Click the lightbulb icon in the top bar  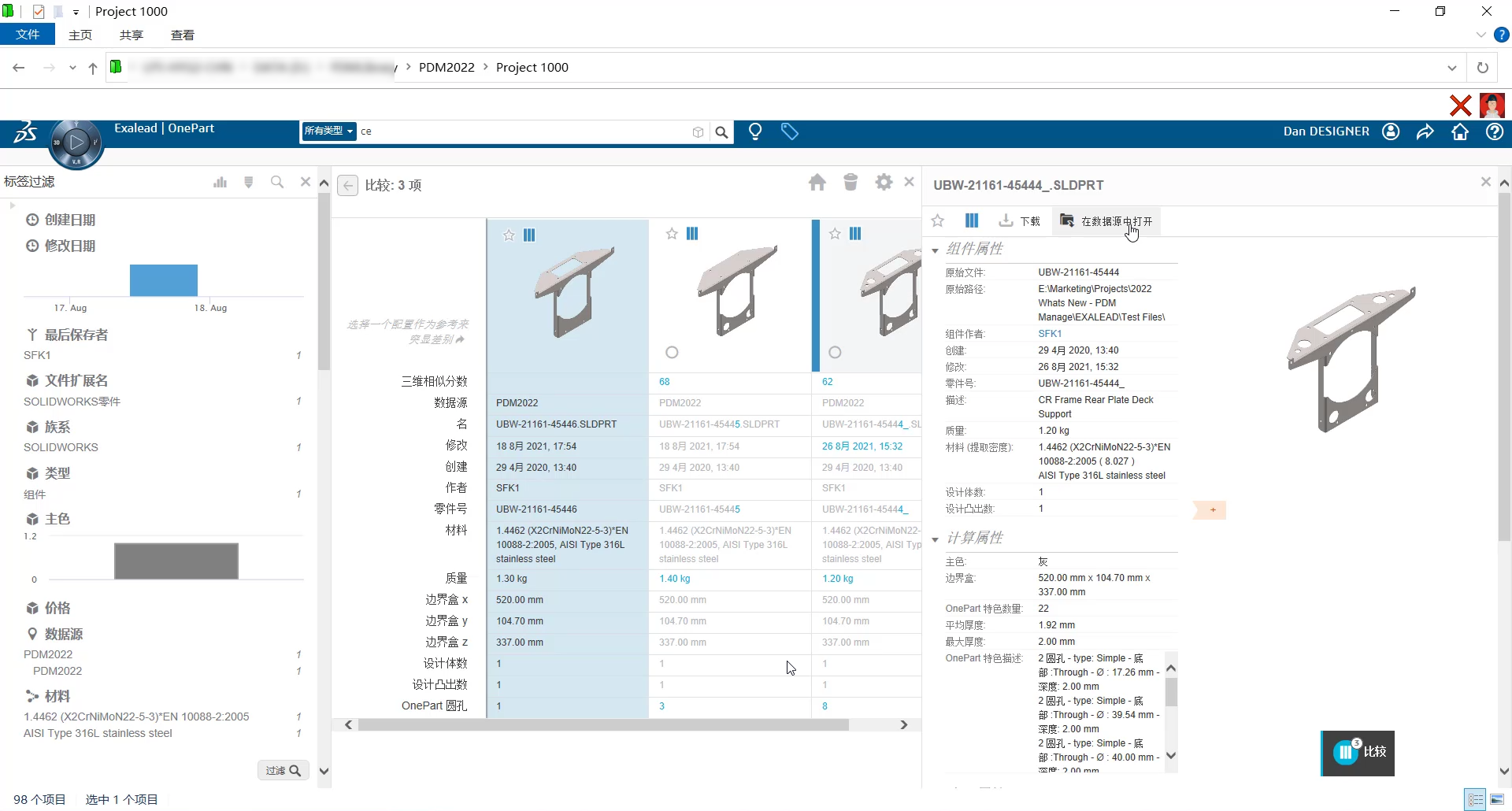(x=755, y=131)
